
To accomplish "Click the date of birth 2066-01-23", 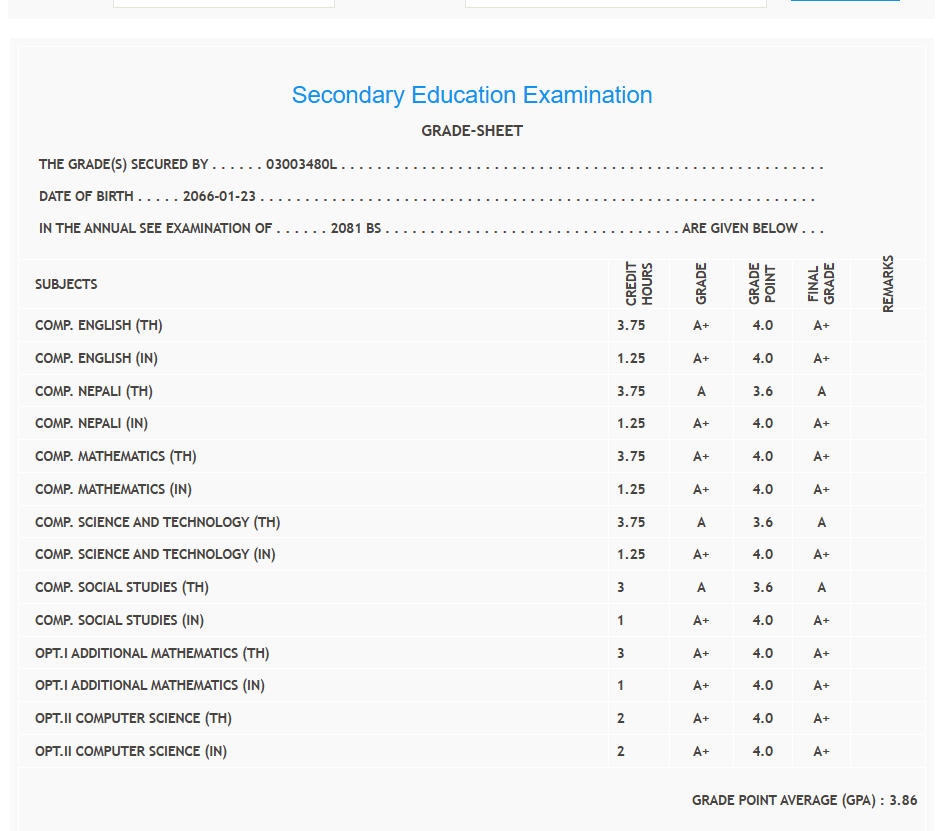I will pyautogui.click(x=219, y=196).
